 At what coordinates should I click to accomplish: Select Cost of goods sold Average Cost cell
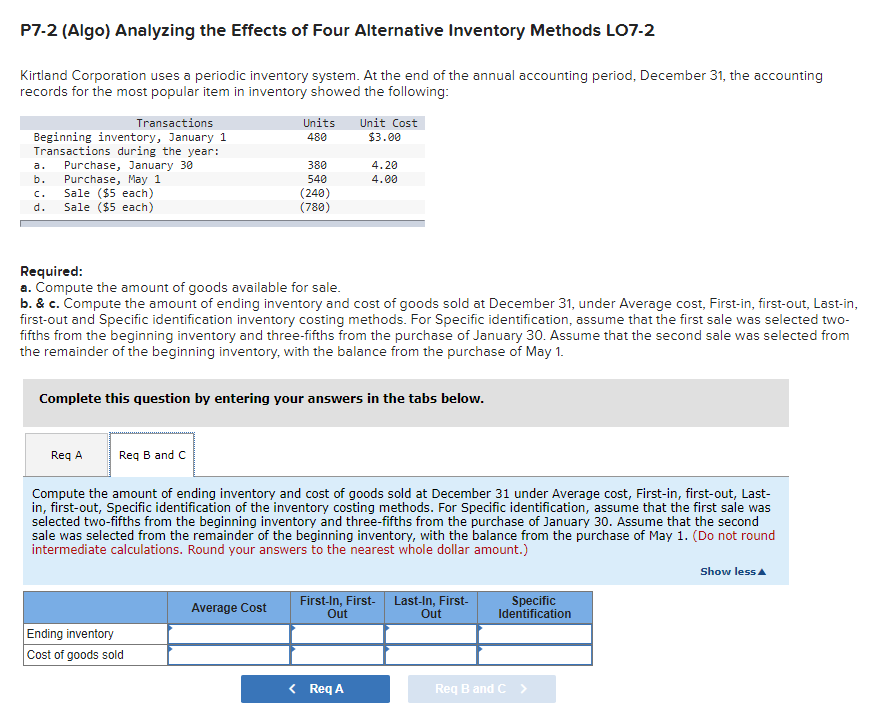229,655
